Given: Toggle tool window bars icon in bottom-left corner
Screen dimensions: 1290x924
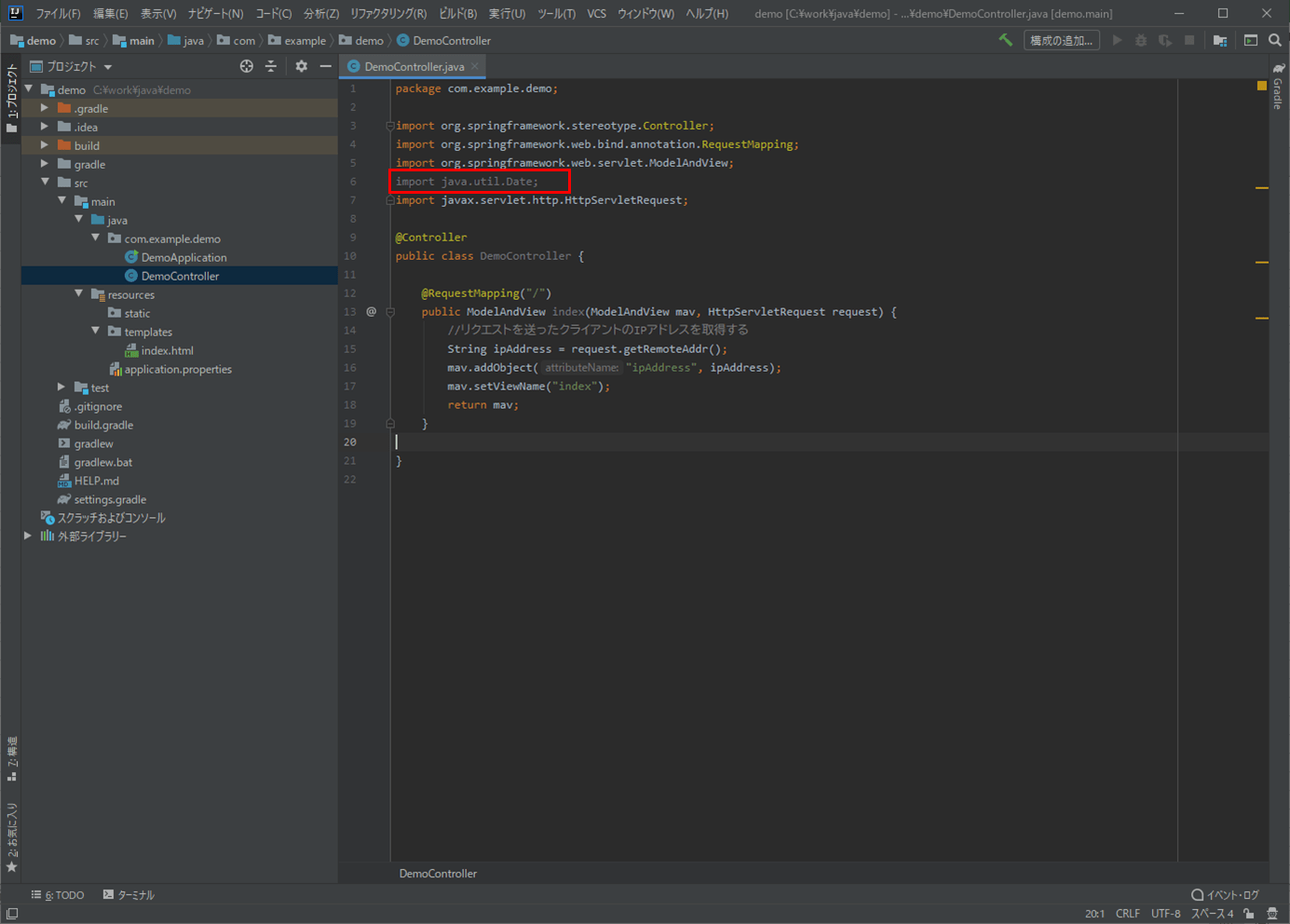Looking at the screenshot, I should (x=12, y=914).
